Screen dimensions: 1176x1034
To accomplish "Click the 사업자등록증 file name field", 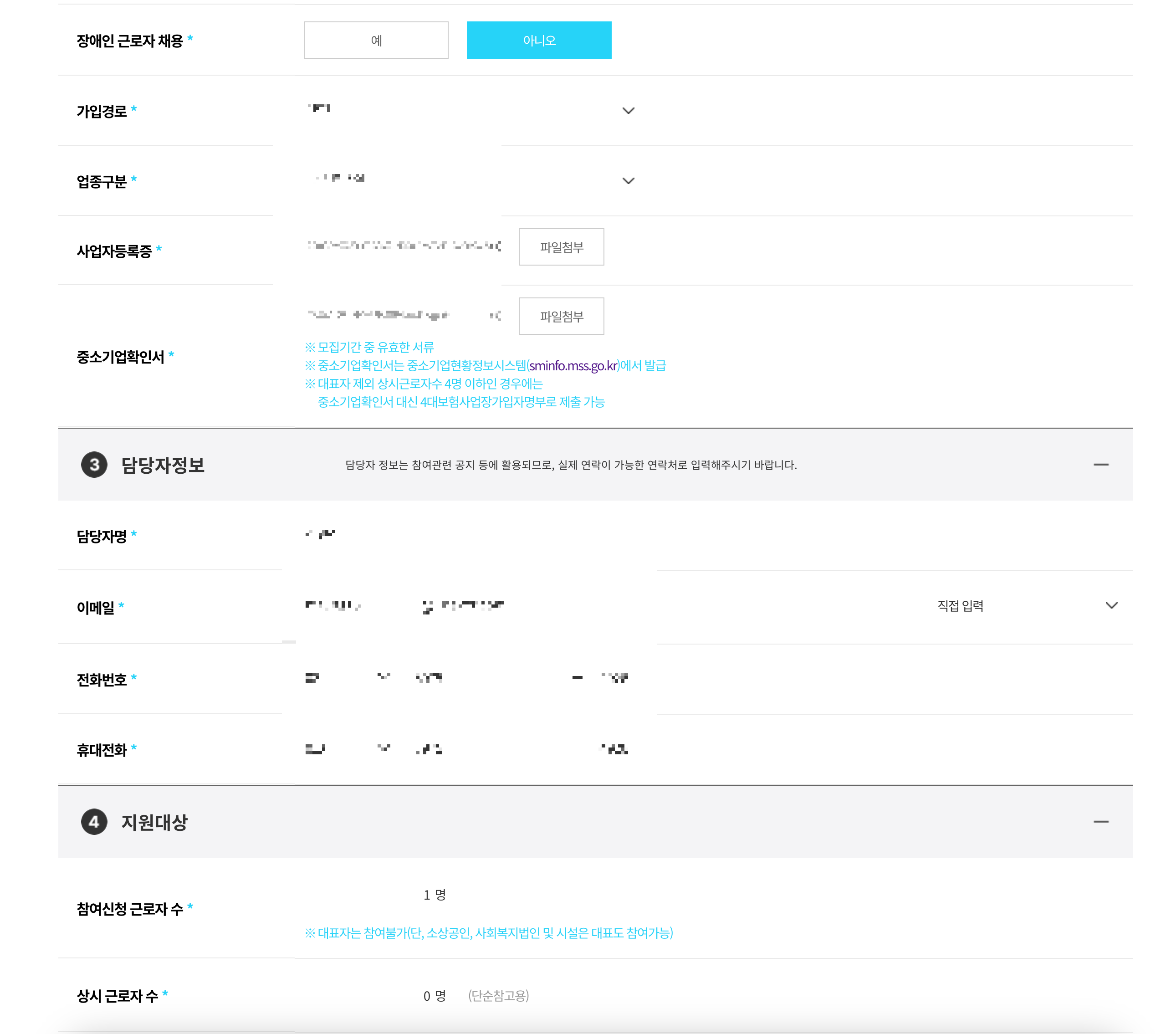I will tap(403, 246).
